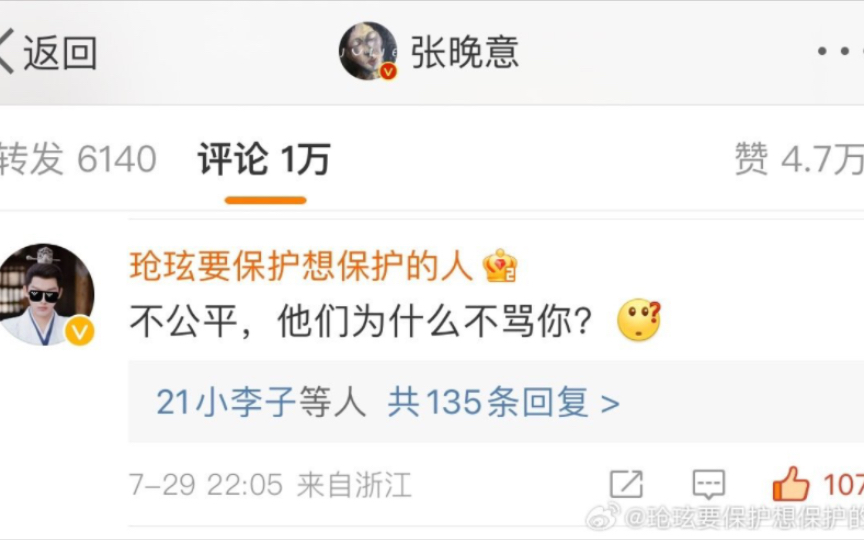Click the verified badge on 张晚意's avatar
The height and width of the screenshot is (540, 864).
[388, 71]
